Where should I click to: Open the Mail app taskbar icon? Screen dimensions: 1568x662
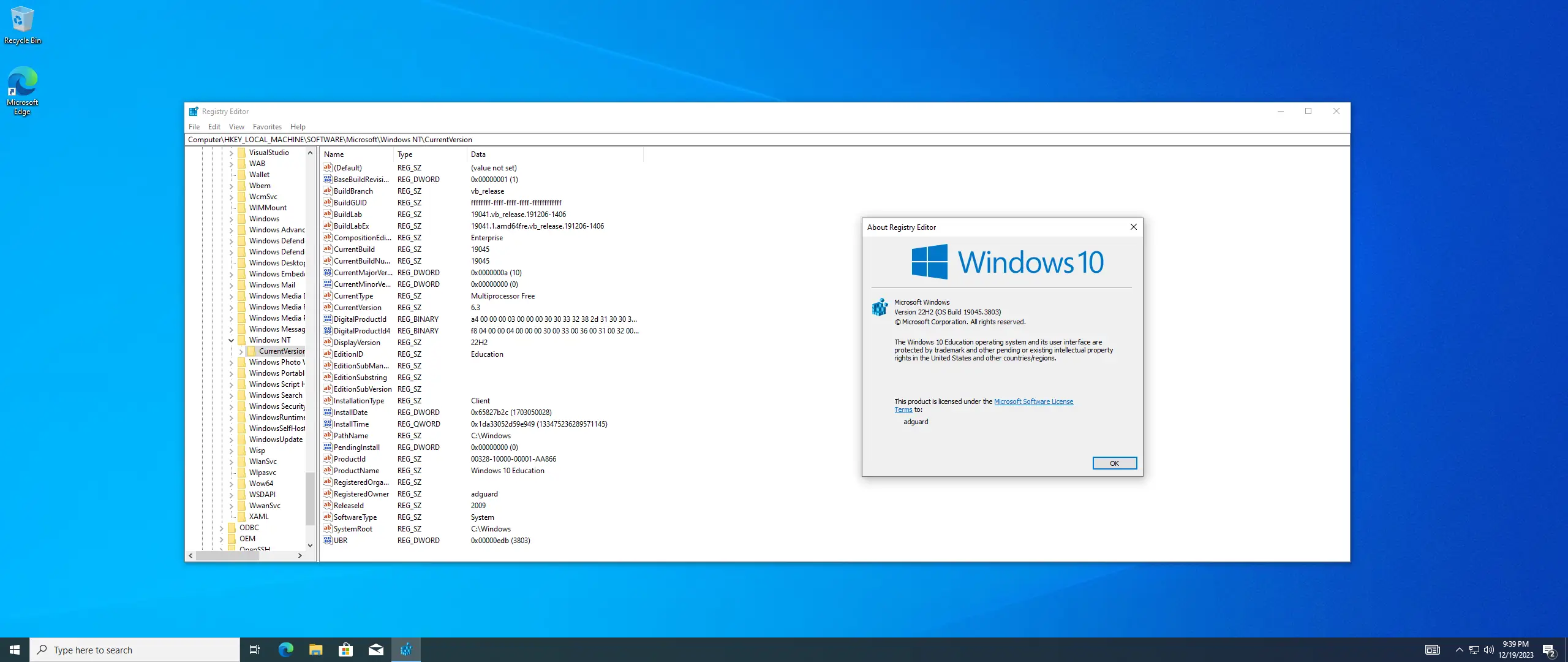[x=375, y=650]
